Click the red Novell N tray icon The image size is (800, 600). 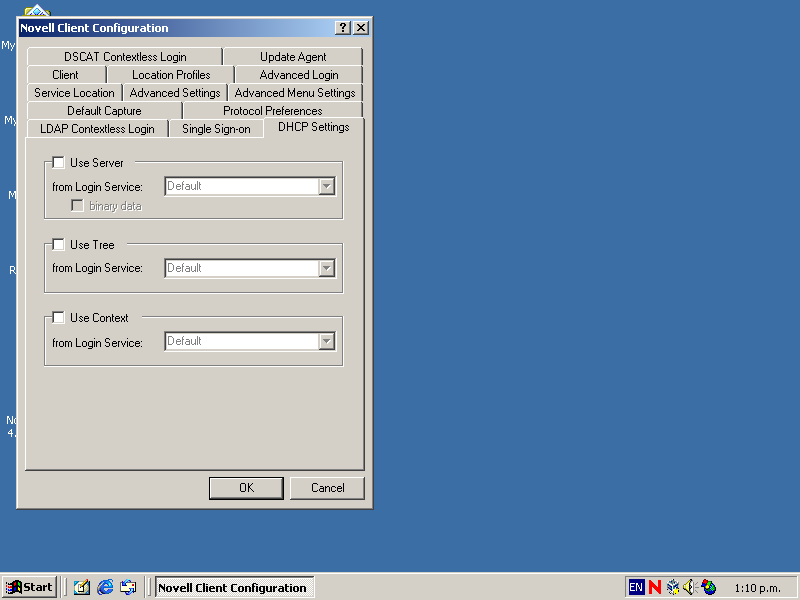pos(655,587)
